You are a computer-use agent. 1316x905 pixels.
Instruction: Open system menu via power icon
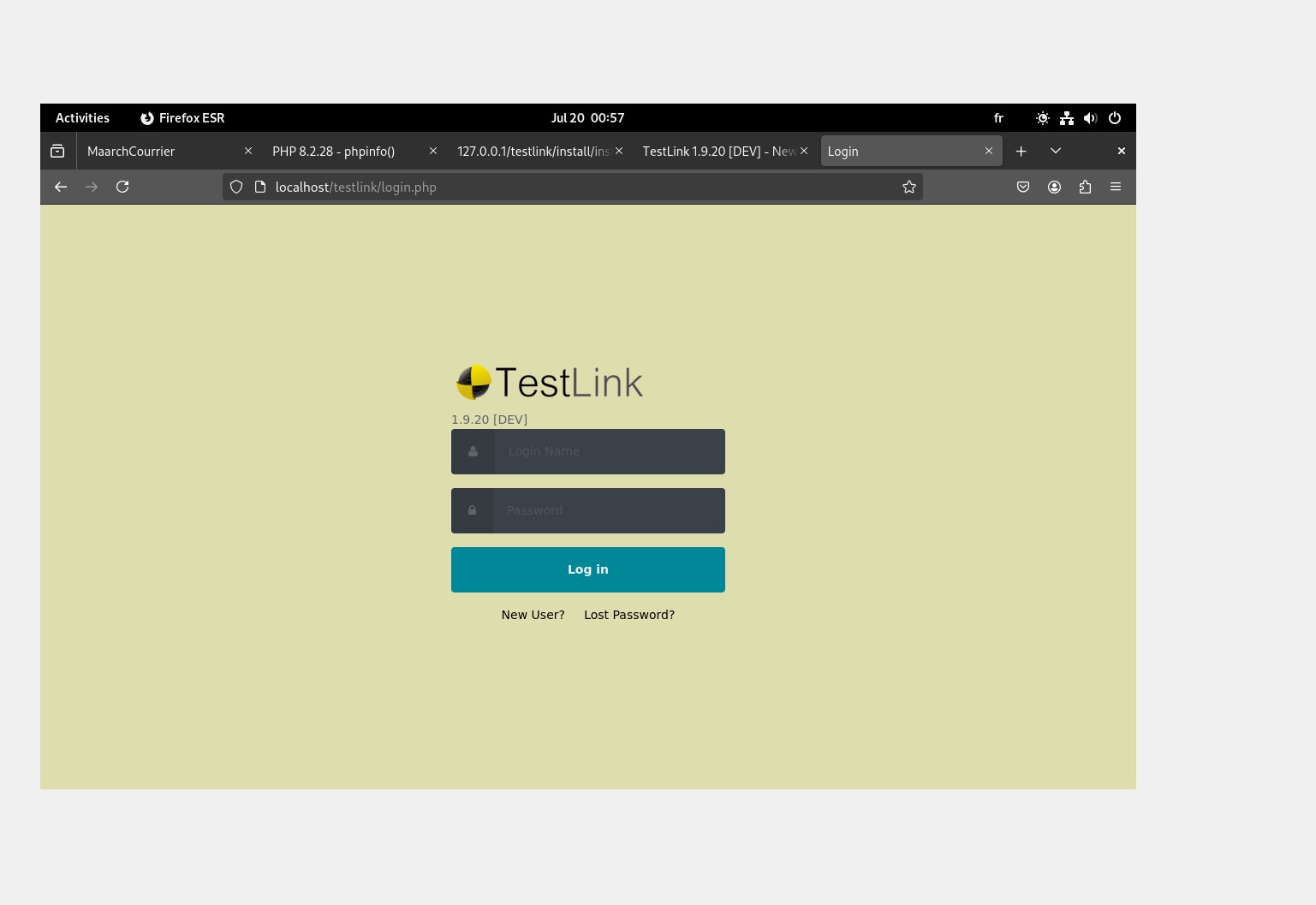click(1115, 118)
